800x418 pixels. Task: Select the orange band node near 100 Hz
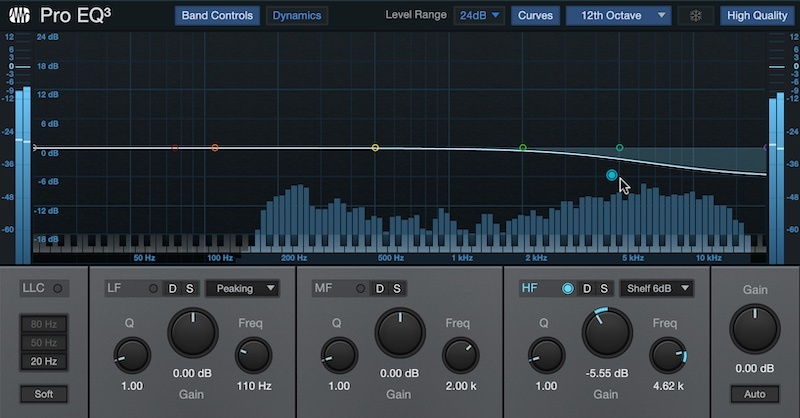click(215, 147)
